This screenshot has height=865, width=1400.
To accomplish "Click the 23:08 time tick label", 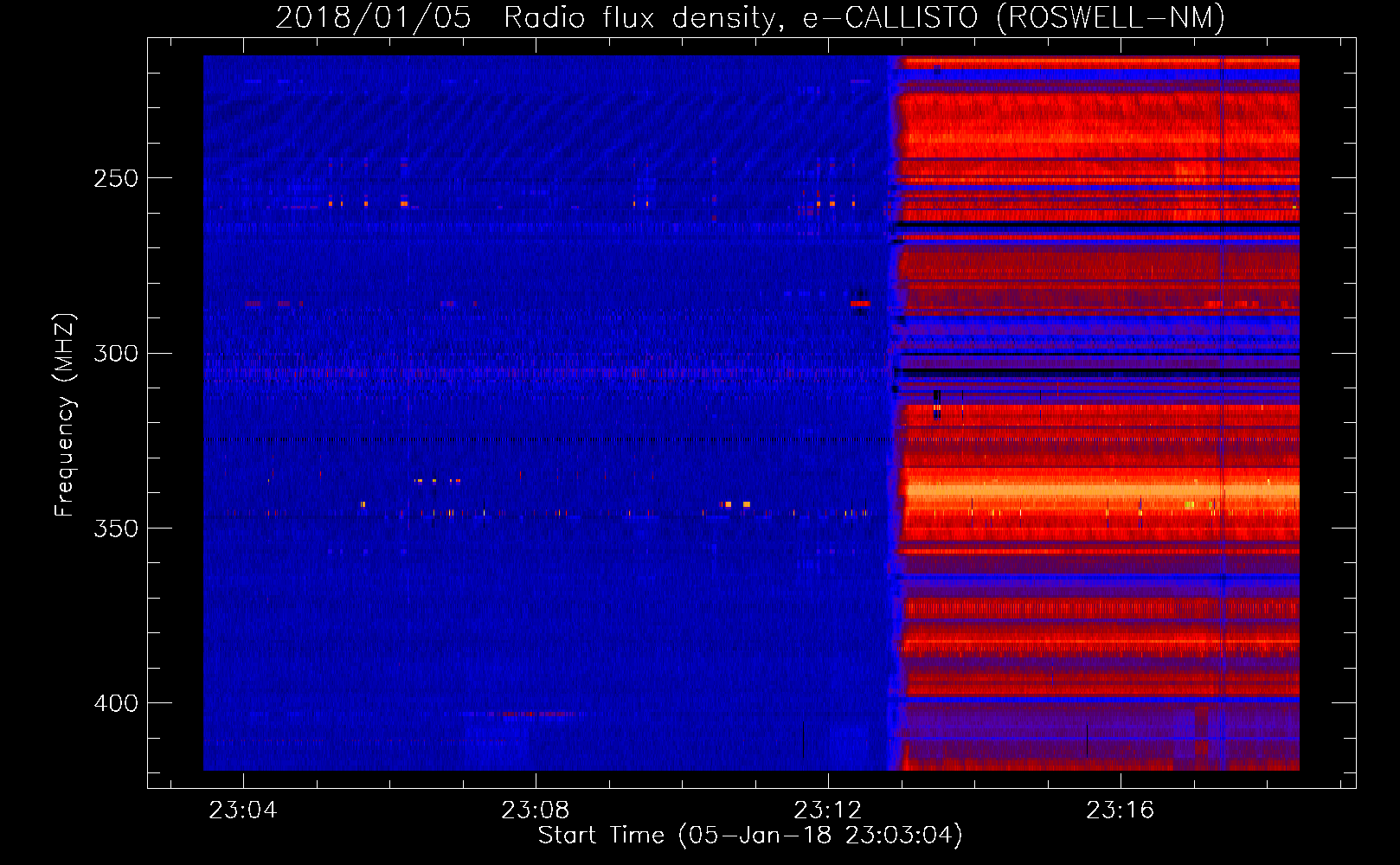I will coord(536,810).
